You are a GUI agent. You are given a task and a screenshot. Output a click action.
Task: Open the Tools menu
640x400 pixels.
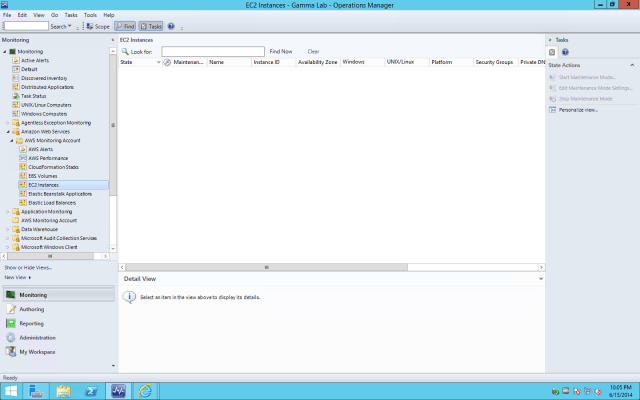90,15
